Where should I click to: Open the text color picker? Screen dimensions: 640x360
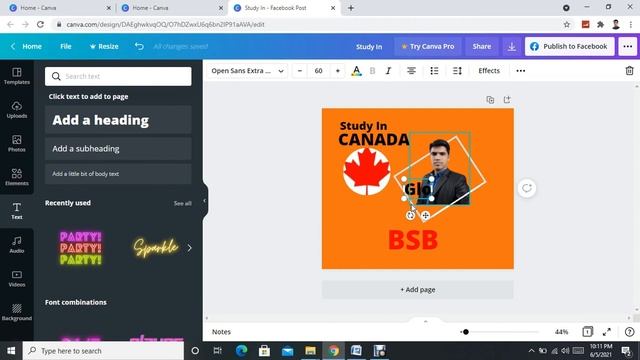coord(356,71)
